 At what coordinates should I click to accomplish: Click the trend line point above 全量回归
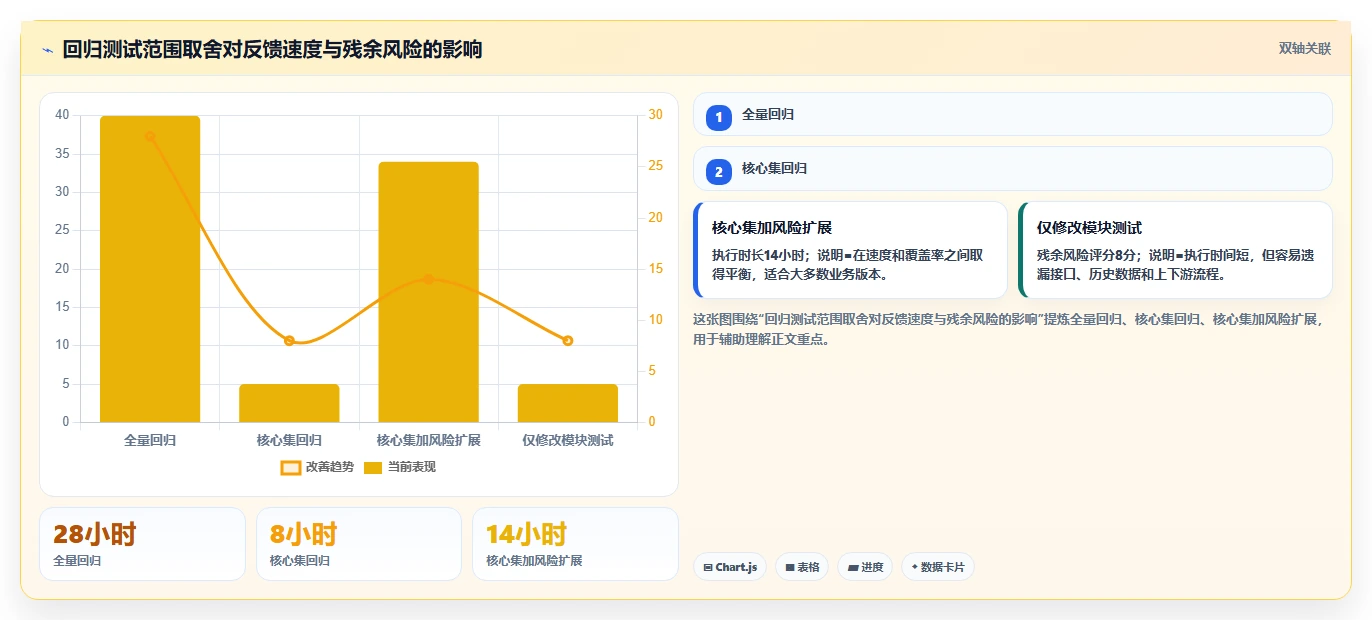[x=150, y=136]
